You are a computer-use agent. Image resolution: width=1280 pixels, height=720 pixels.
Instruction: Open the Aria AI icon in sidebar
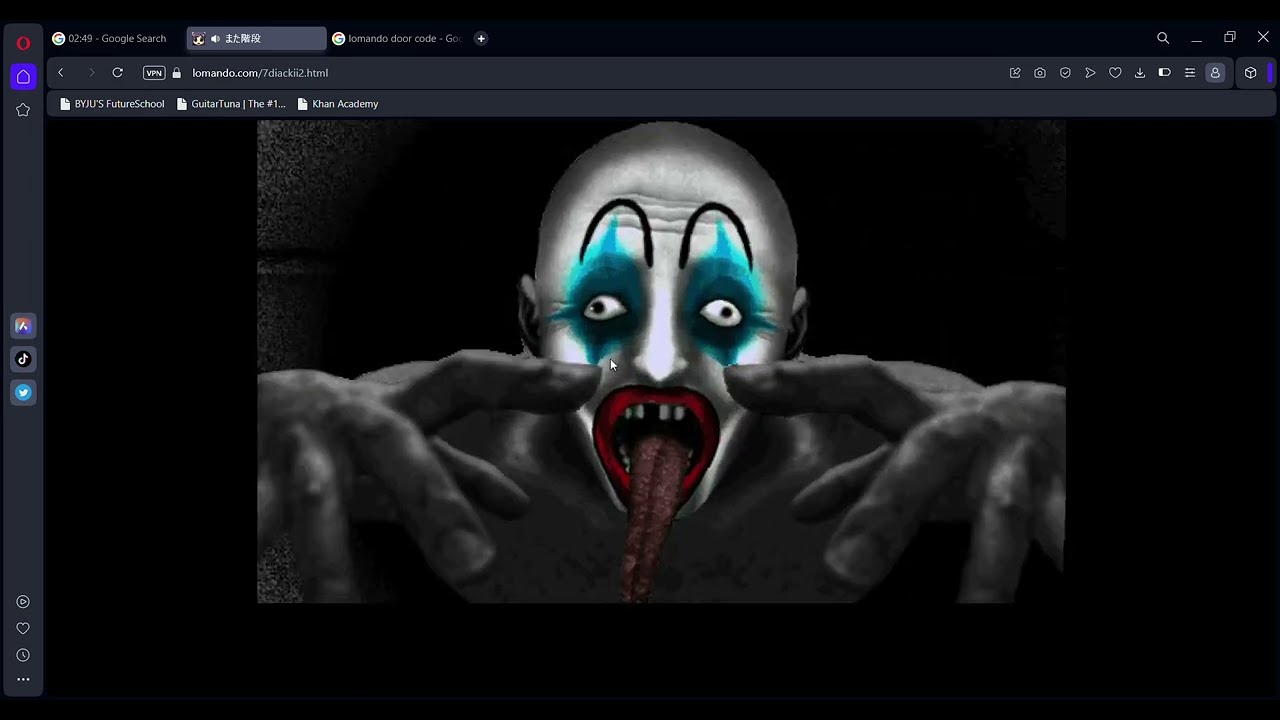pyautogui.click(x=23, y=326)
